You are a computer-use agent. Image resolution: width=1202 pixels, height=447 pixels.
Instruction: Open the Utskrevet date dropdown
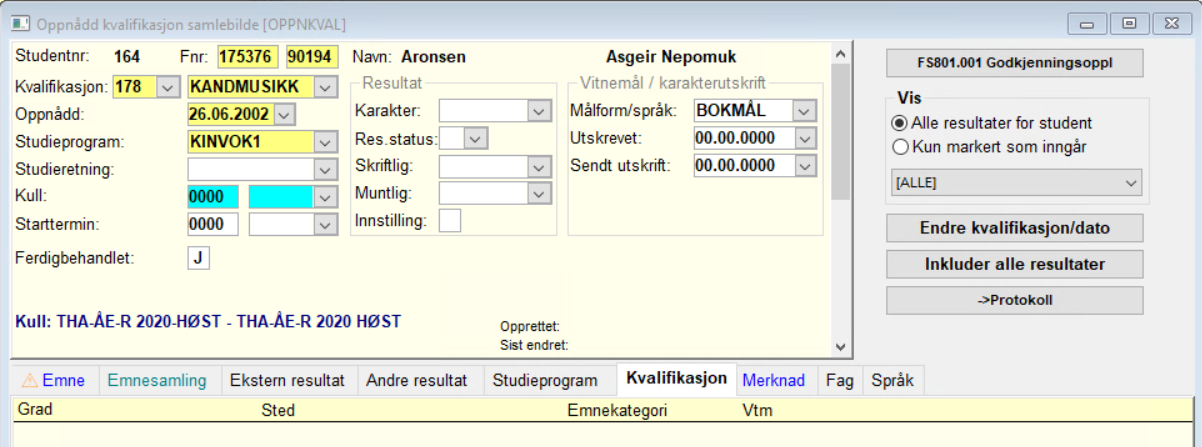[804, 138]
